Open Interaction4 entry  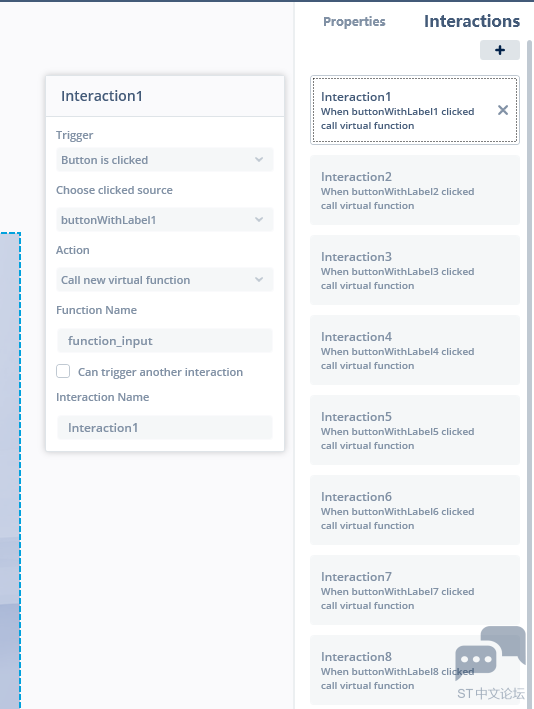point(415,350)
